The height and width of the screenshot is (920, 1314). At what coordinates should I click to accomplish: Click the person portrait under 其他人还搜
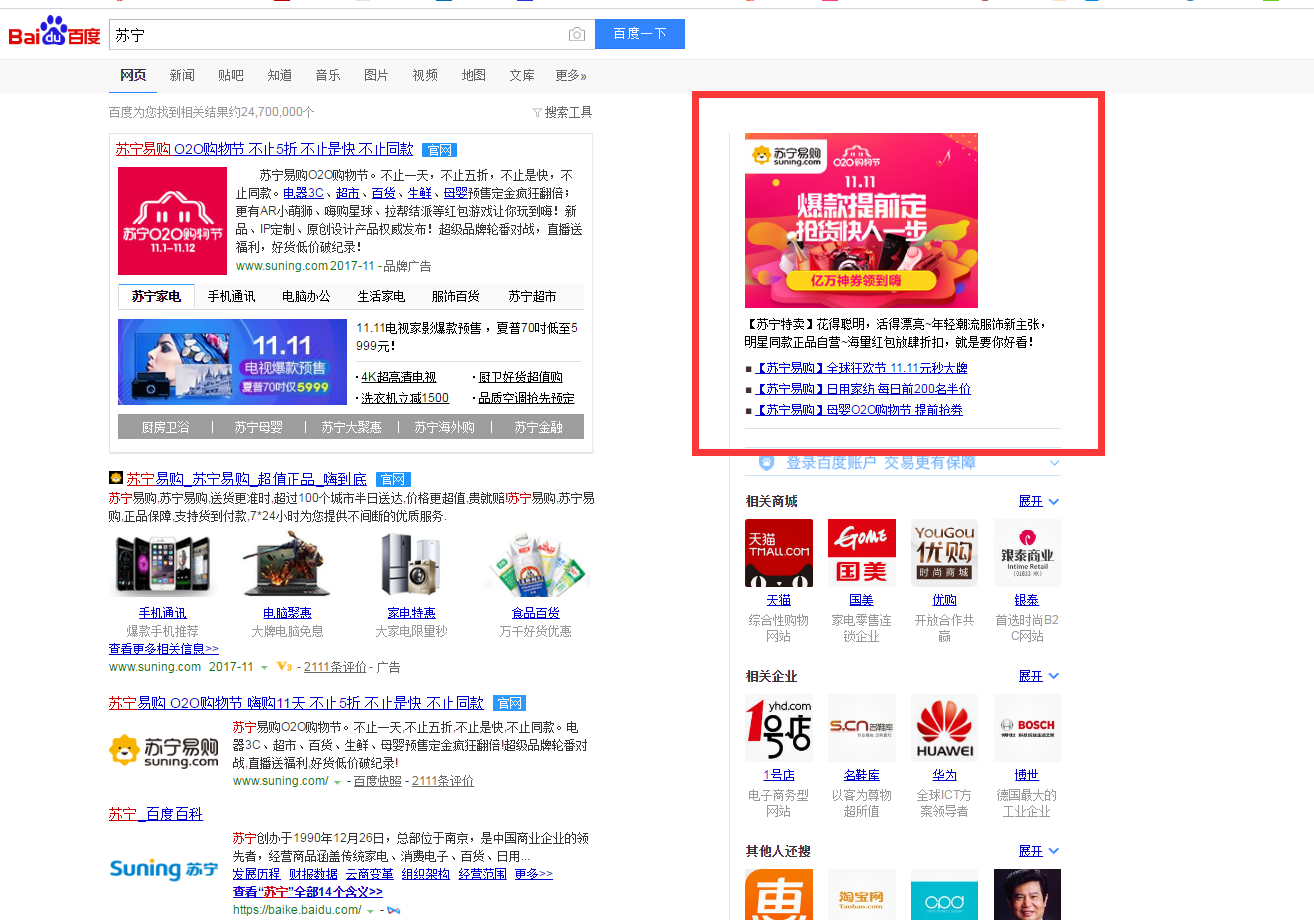[x=1028, y=894]
